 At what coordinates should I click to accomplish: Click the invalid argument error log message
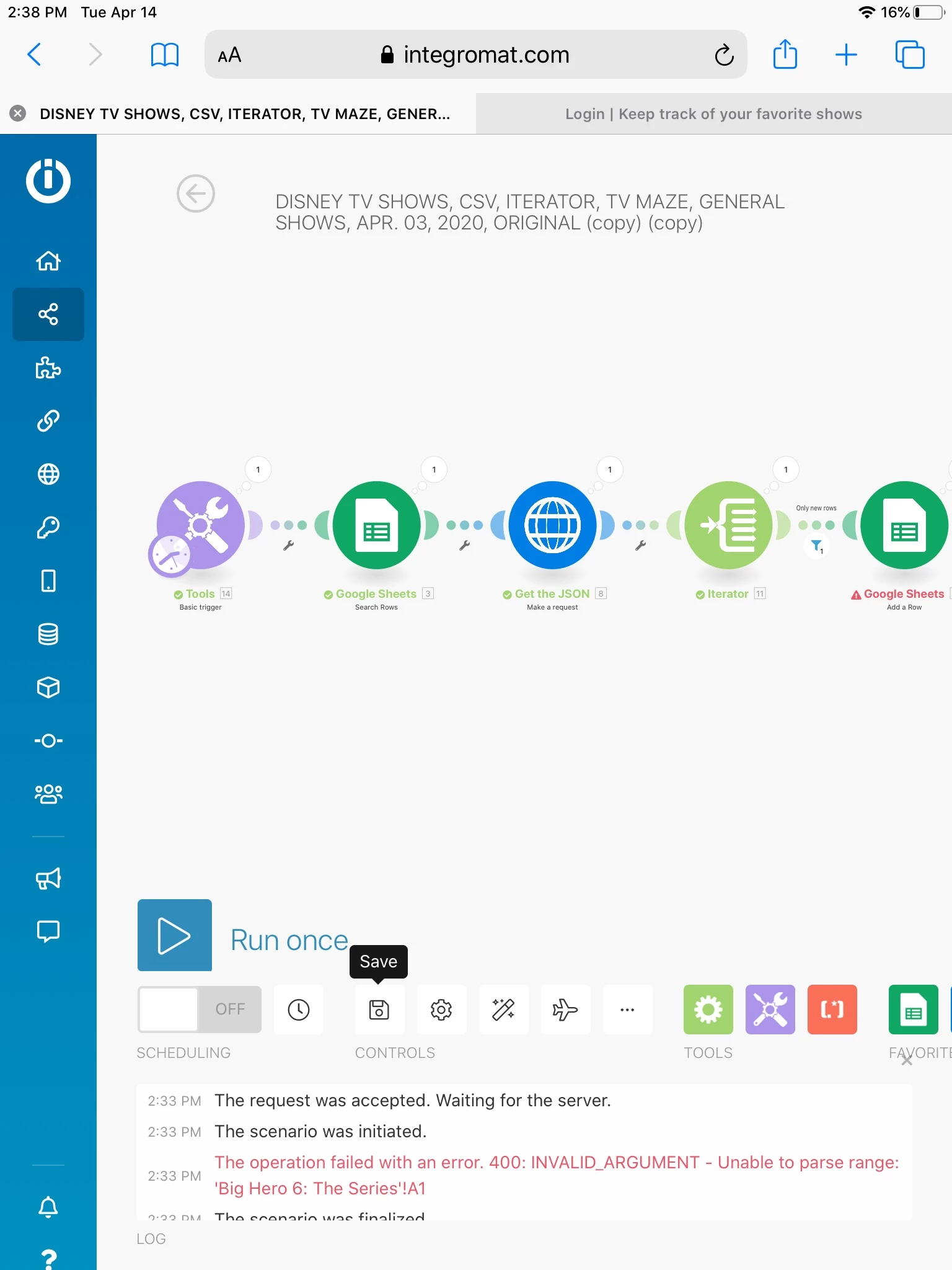(x=557, y=1175)
